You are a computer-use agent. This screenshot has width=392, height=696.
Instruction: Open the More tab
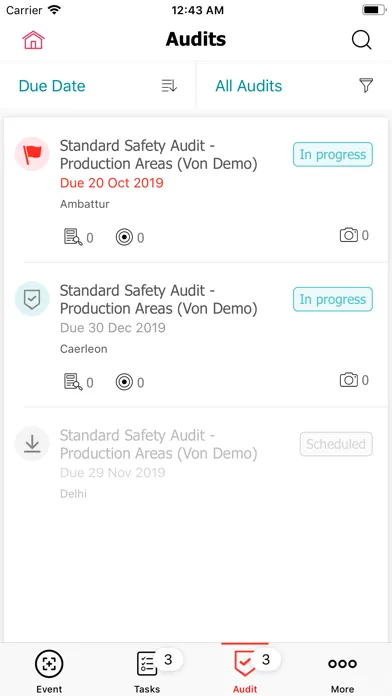[x=342, y=671]
